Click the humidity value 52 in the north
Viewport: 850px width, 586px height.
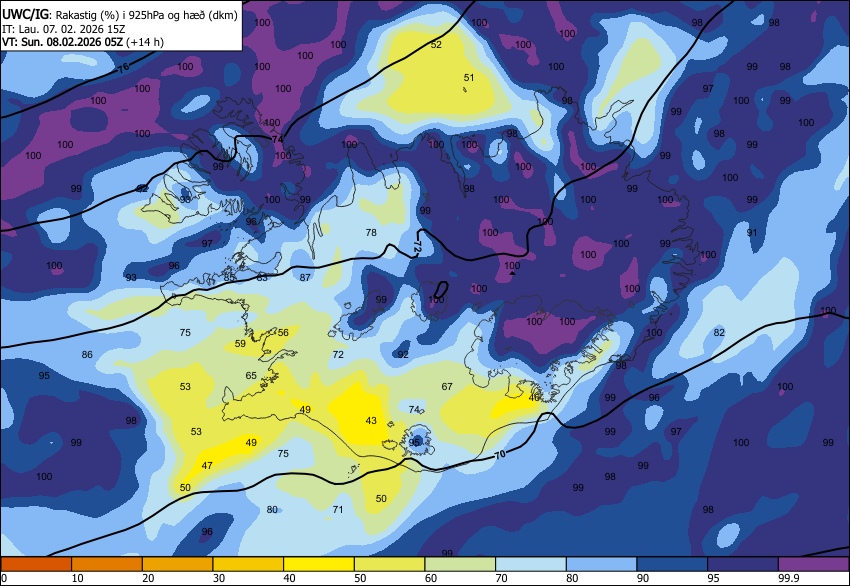coord(436,44)
